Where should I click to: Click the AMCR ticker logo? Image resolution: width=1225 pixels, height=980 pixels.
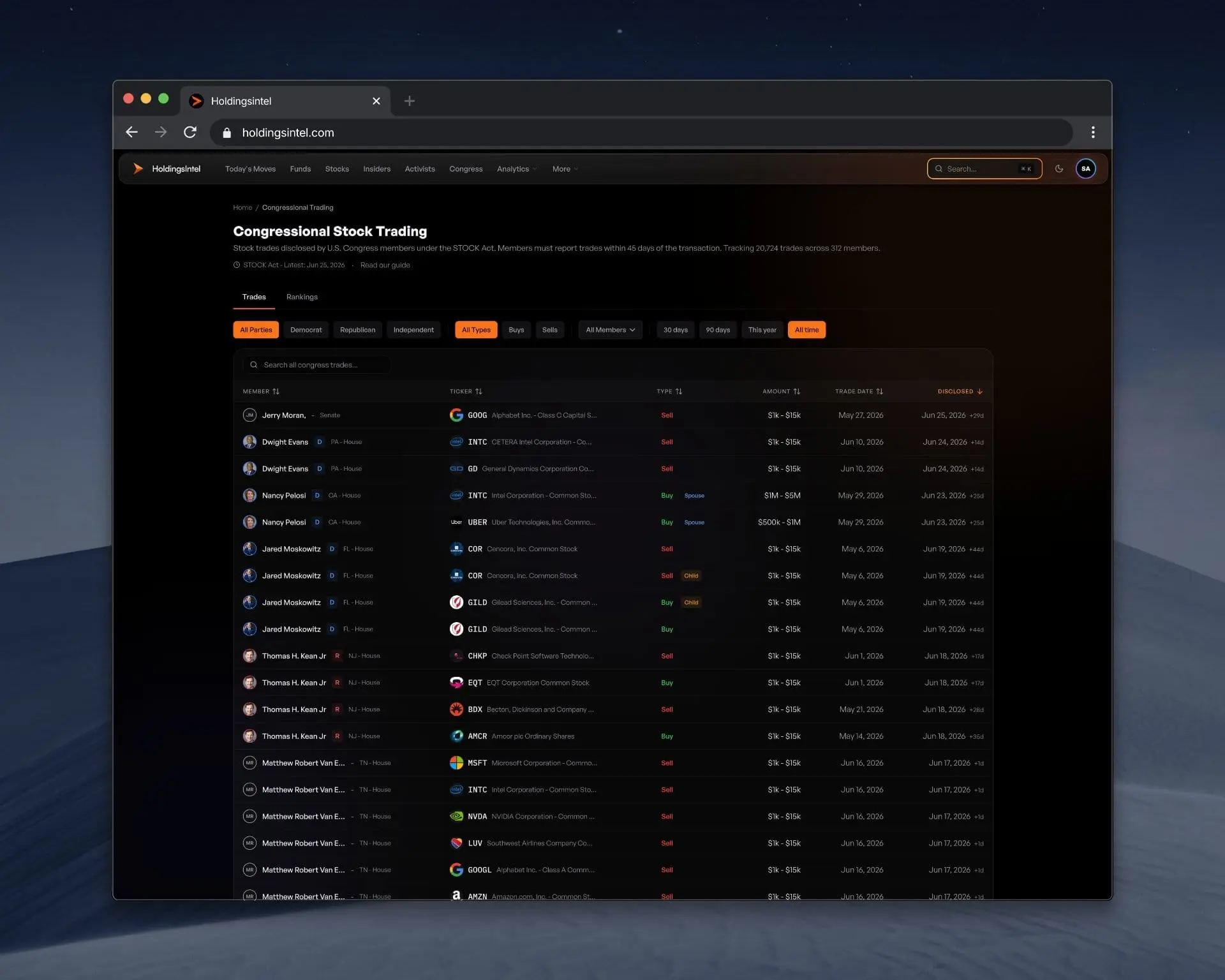click(x=456, y=736)
